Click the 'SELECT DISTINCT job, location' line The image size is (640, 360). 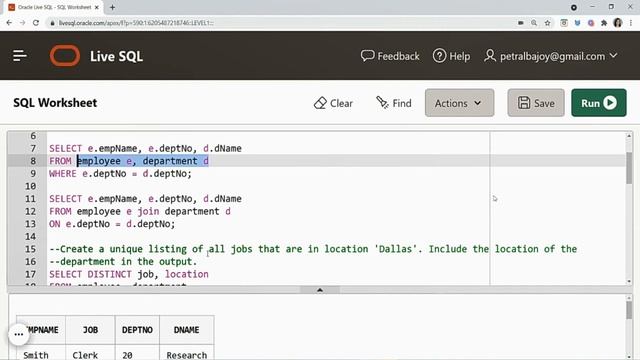(x=129, y=274)
